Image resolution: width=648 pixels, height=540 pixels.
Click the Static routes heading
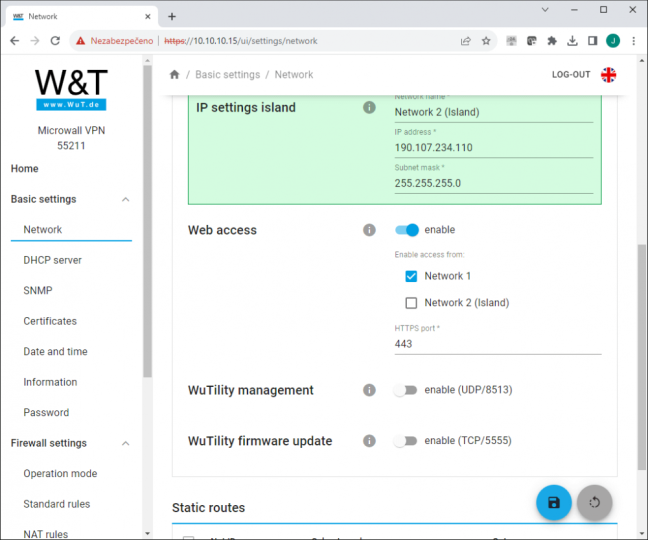point(208,508)
